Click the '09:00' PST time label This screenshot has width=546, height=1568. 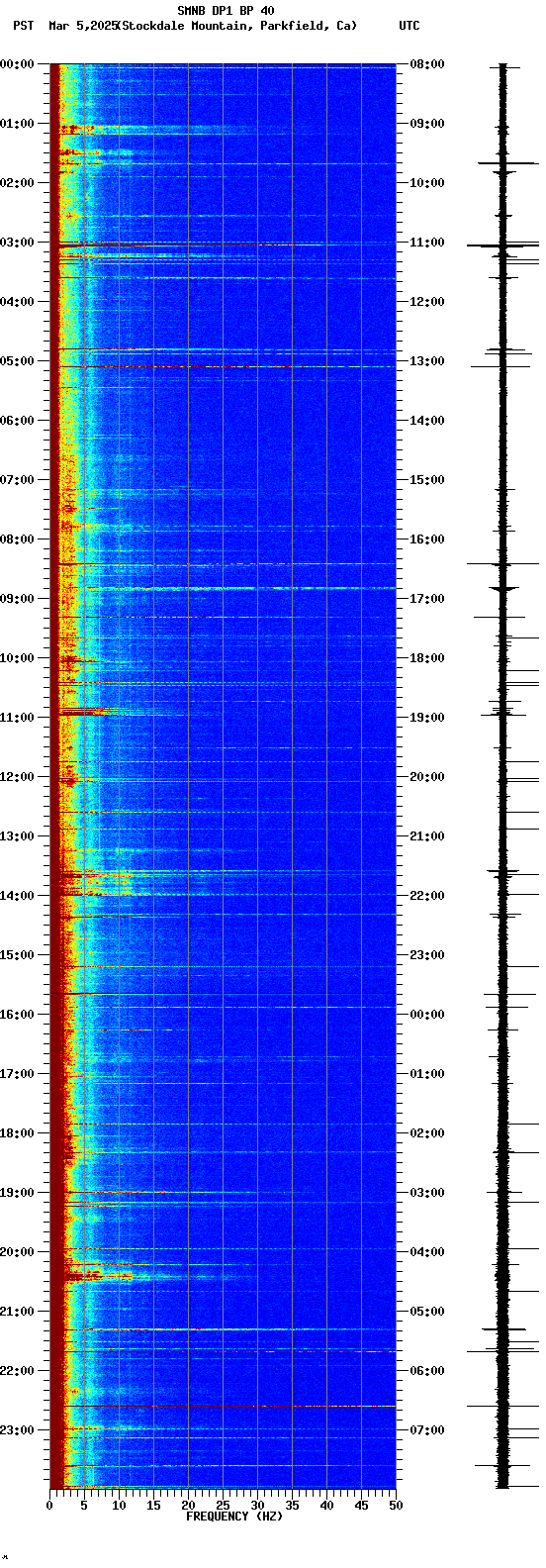(x=18, y=599)
